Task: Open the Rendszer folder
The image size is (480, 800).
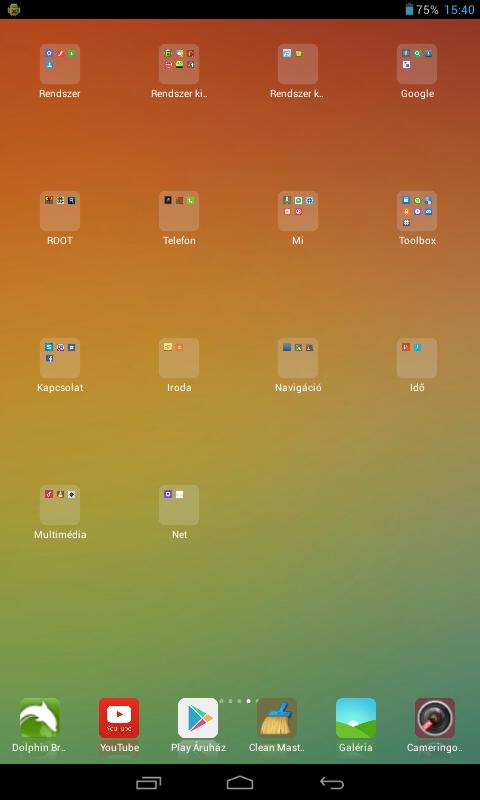Action: [60, 64]
